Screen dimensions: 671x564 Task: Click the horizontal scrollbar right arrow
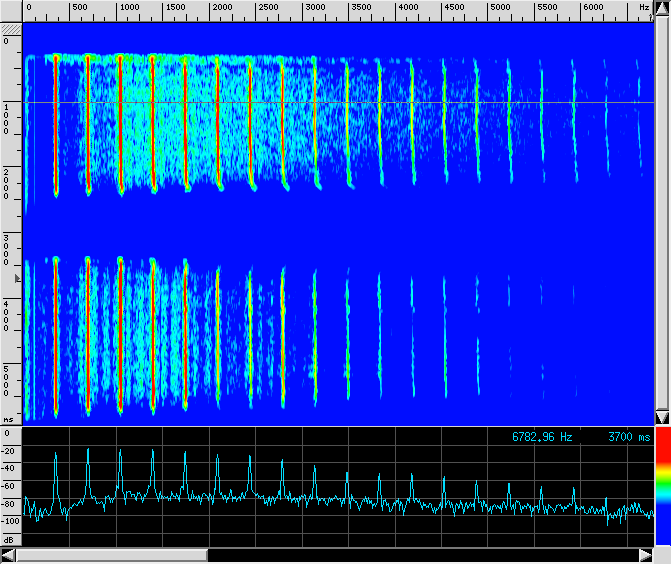click(645, 555)
